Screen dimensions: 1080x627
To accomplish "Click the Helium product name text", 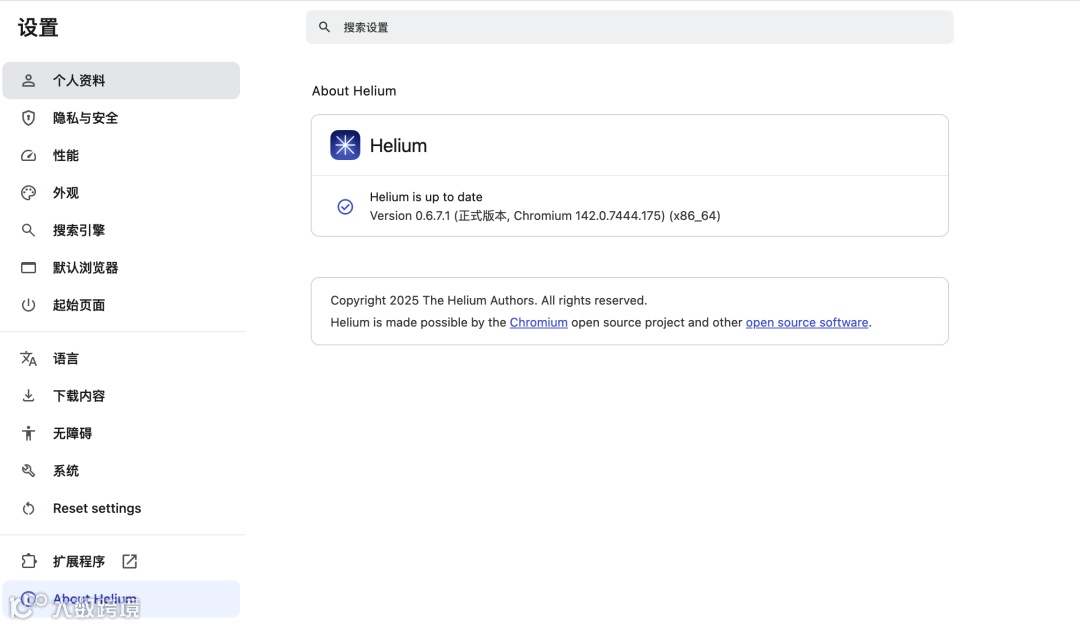I will (398, 145).
